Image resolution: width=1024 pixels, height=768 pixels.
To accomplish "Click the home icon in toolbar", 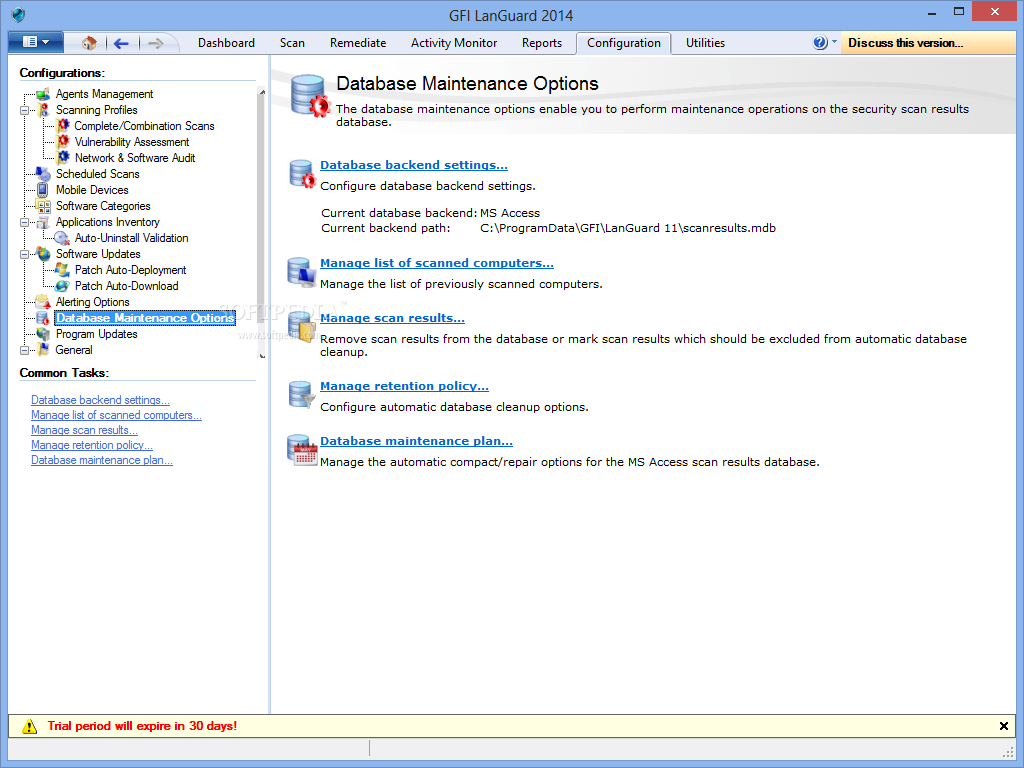I will tap(89, 43).
